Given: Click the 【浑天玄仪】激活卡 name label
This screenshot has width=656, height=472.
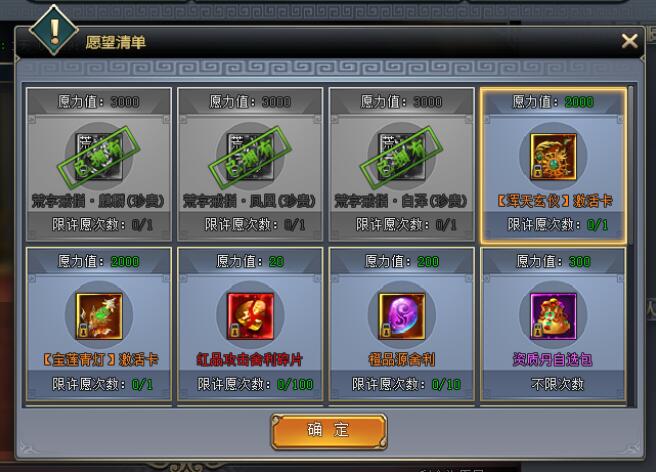Looking at the screenshot, I should pos(554,201).
